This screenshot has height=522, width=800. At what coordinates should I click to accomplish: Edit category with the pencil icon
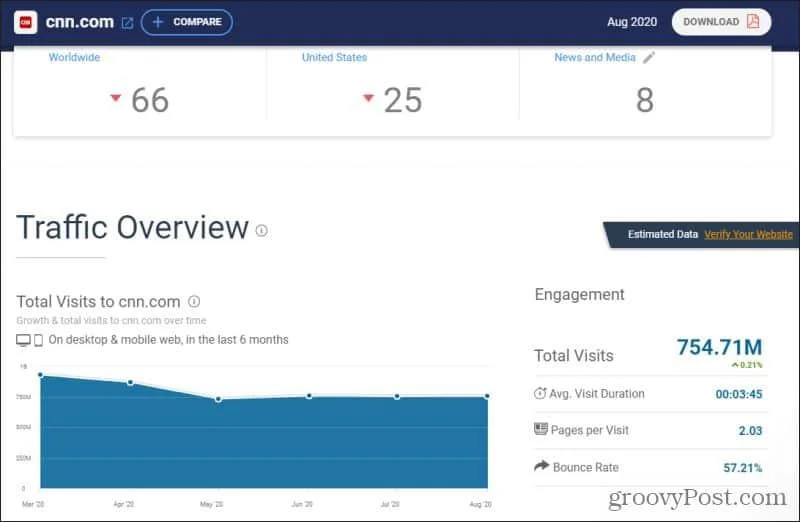pyautogui.click(x=648, y=58)
